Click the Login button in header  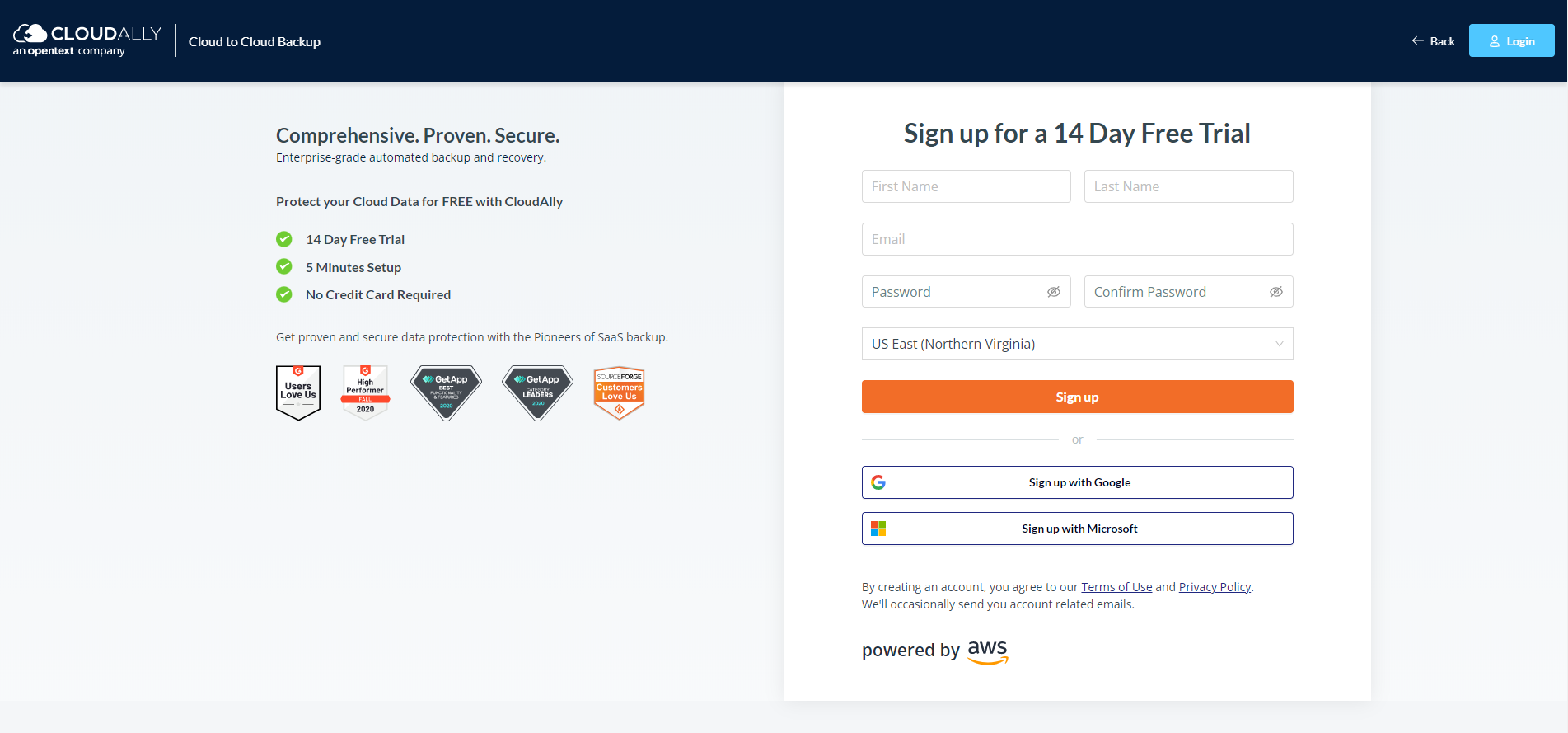[1511, 40]
